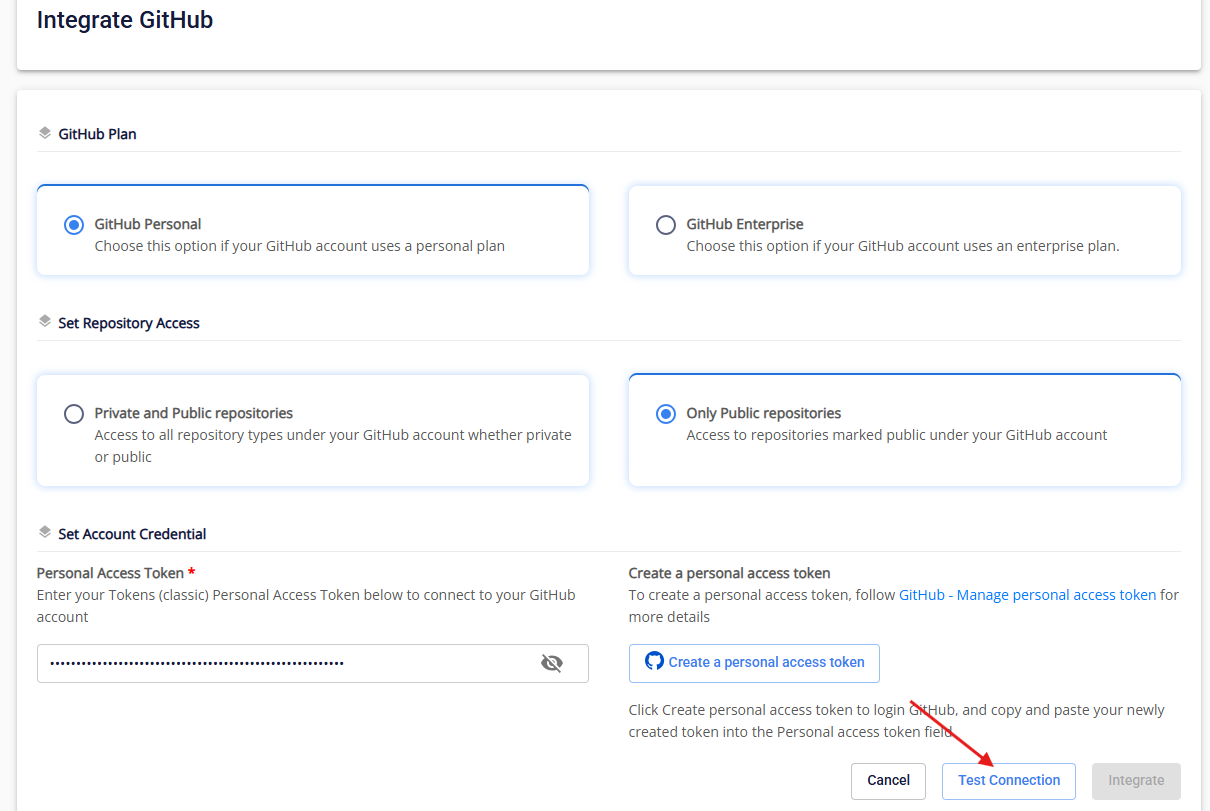The image size is (1210, 811).
Task: Choose the GitHub Enterprise radio option
Action: pos(666,225)
